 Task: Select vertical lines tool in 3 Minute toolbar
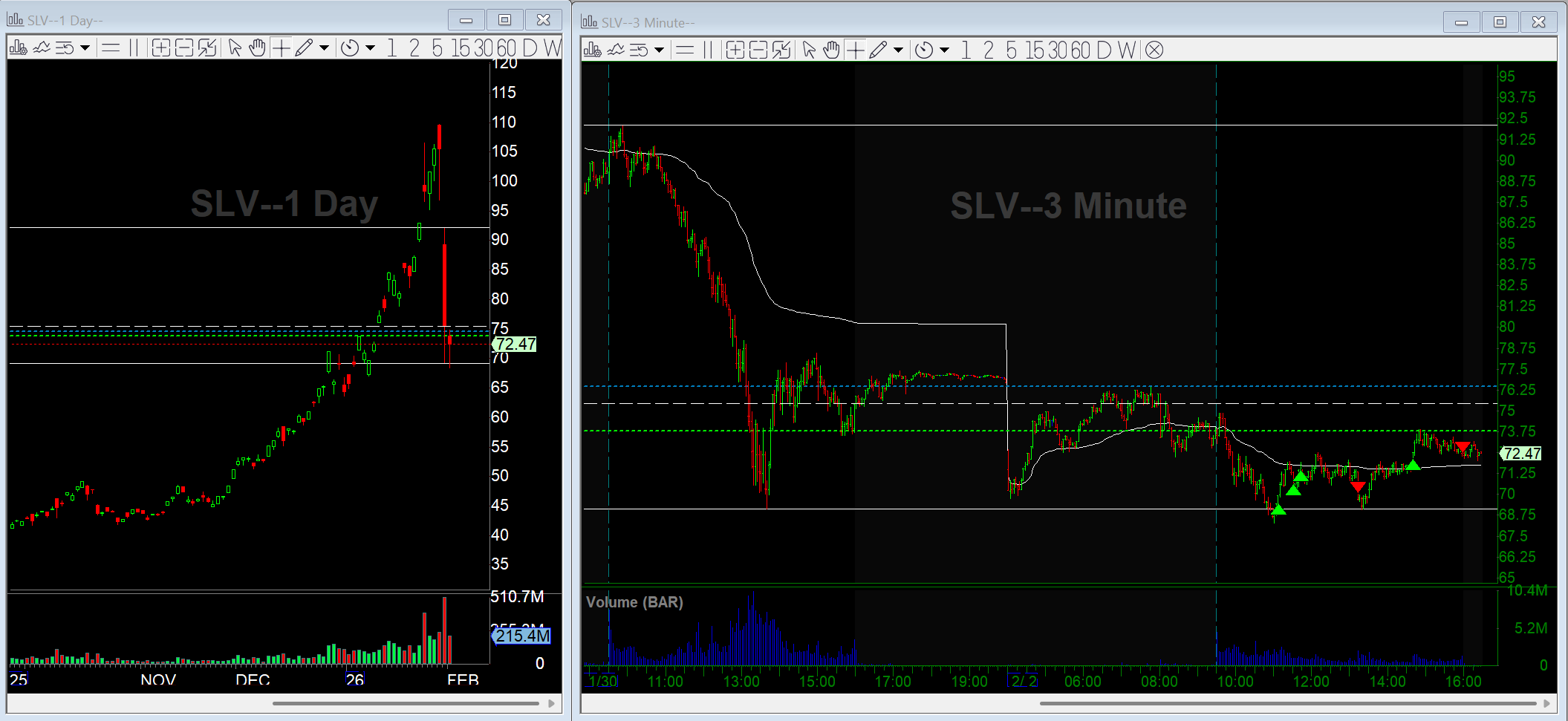click(x=708, y=50)
